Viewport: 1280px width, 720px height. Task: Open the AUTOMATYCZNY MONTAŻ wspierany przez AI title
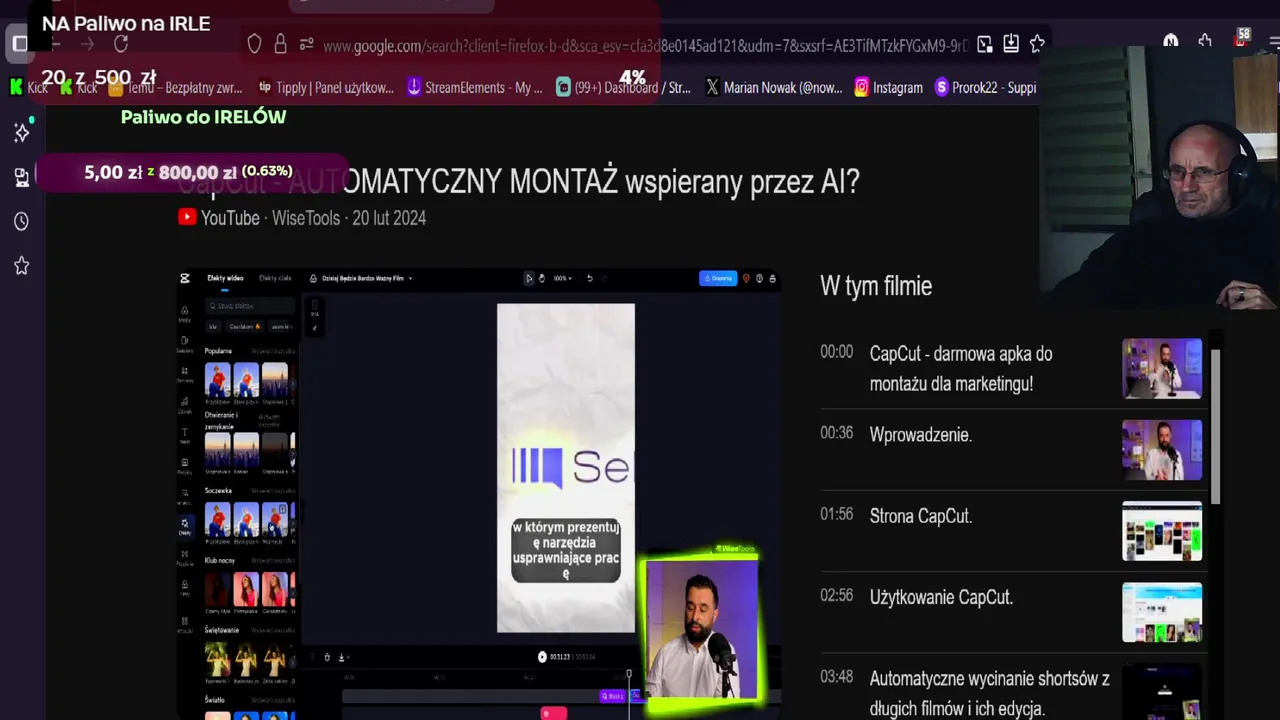pyautogui.click(x=518, y=181)
